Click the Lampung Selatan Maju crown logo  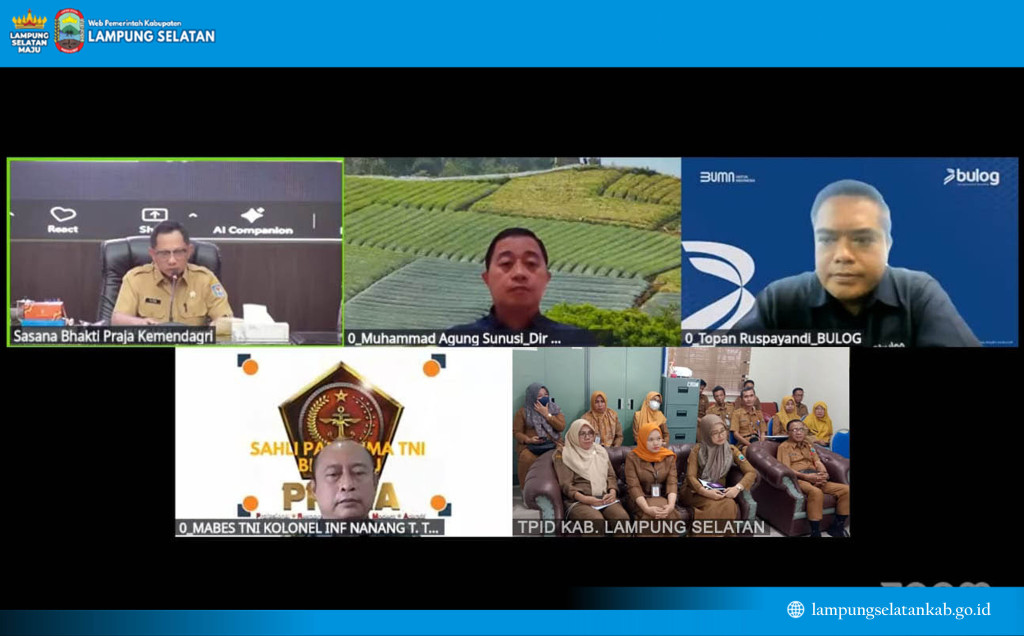29,22
